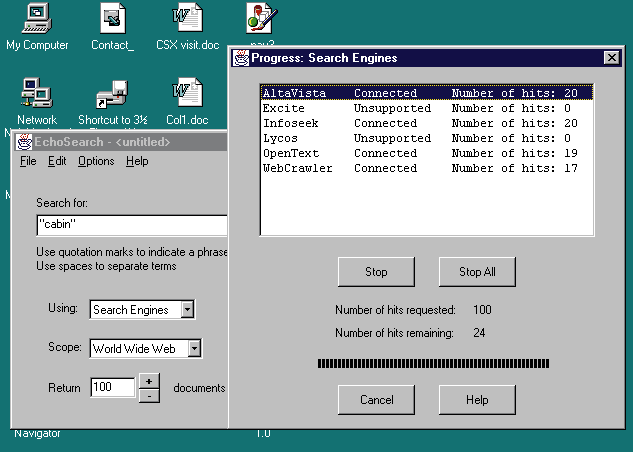Click the EchoSearch window title bar icon
The width and height of the screenshot is (633, 452).
pyautogui.click(x=24, y=142)
